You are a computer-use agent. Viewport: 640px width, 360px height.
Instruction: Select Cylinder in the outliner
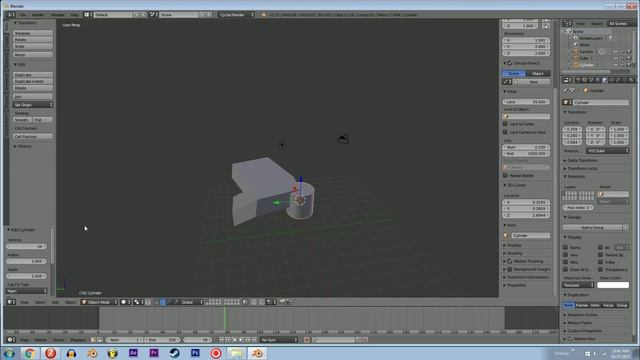[x=586, y=65]
